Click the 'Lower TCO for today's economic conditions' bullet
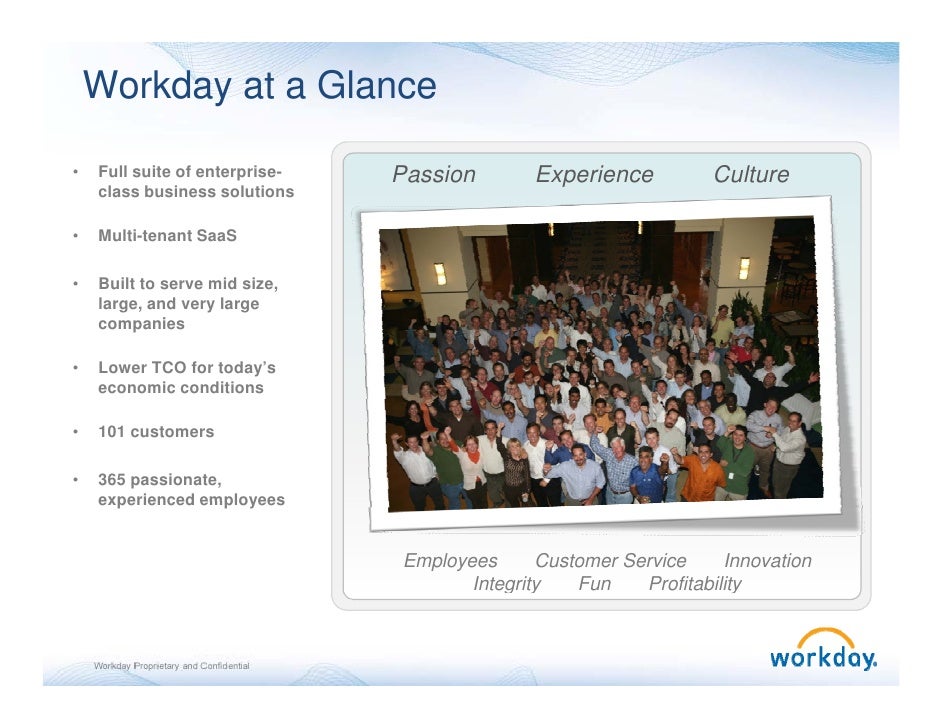 (x=187, y=377)
